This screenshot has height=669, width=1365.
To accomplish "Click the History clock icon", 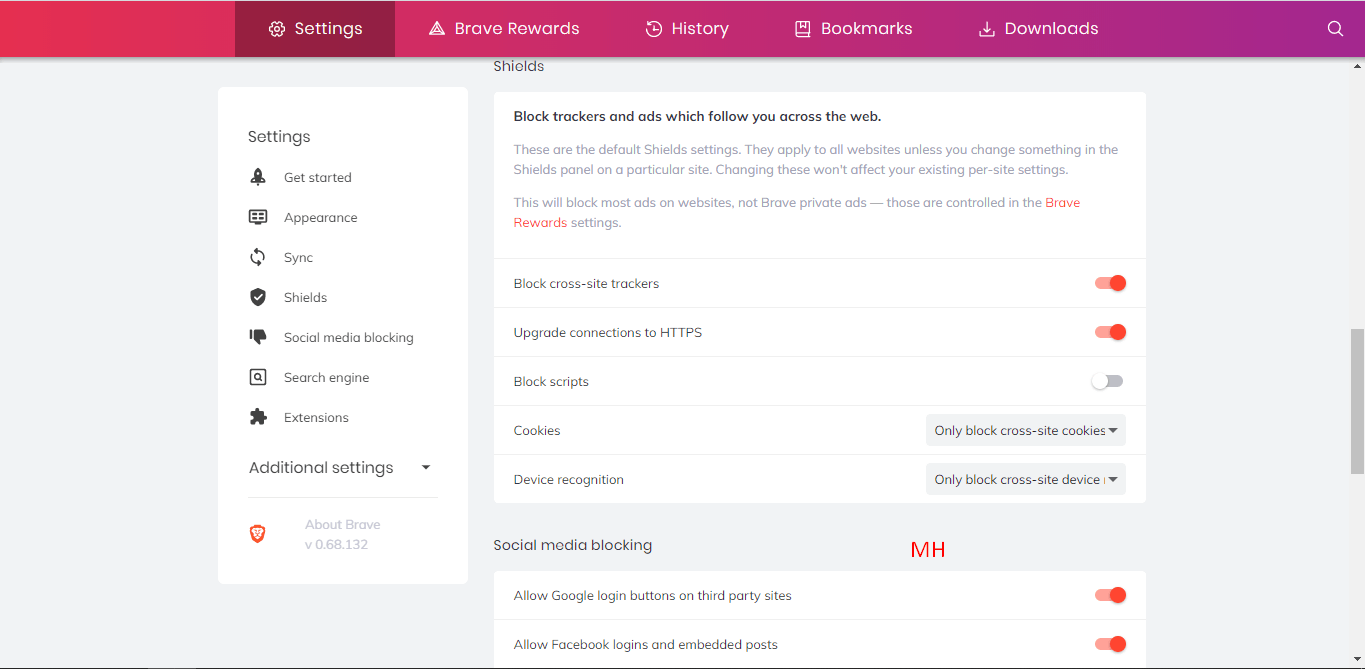I will point(654,29).
